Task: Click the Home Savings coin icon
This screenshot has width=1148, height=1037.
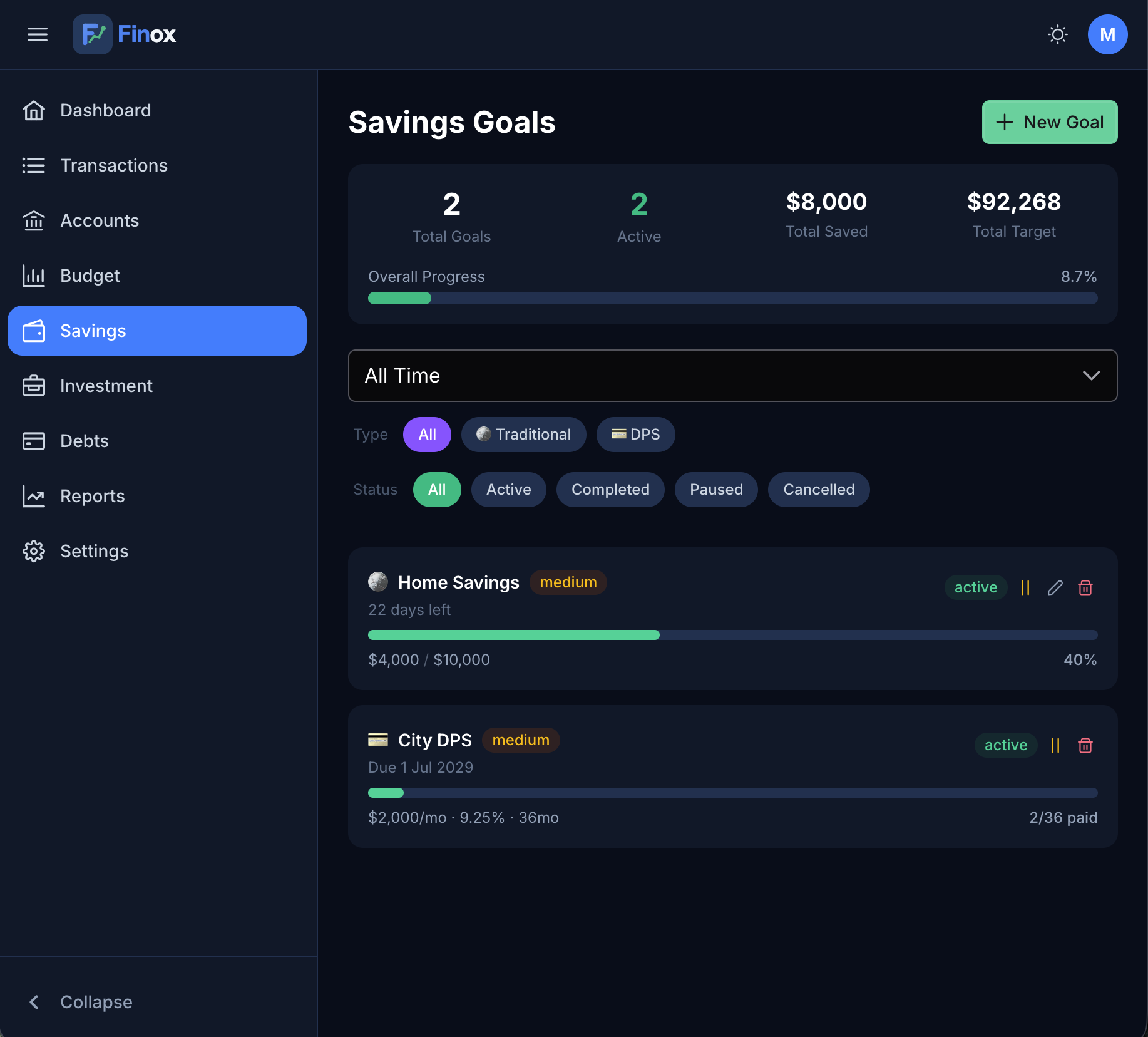Action: click(378, 582)
